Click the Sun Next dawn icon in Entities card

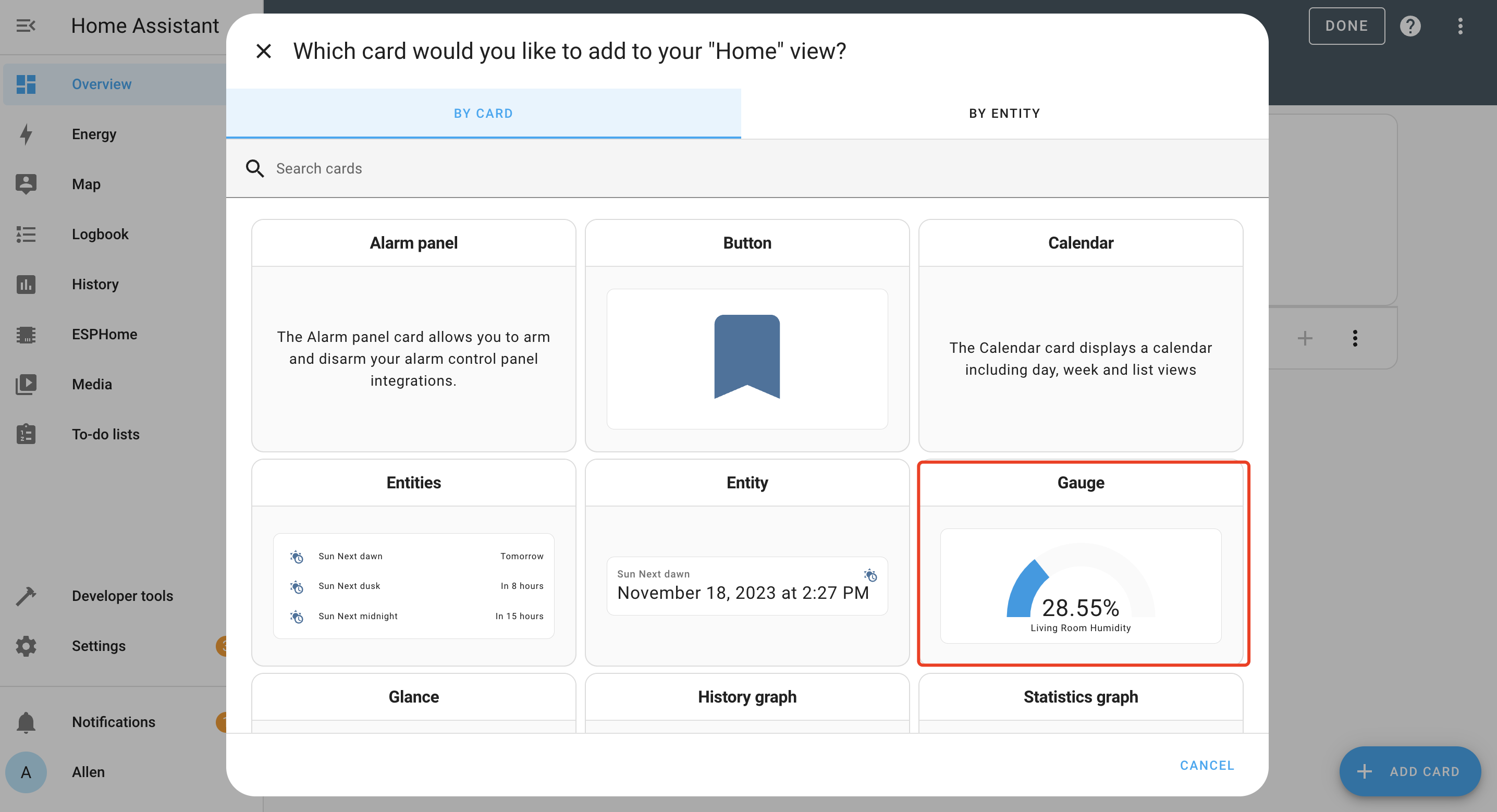pos(297,556)
